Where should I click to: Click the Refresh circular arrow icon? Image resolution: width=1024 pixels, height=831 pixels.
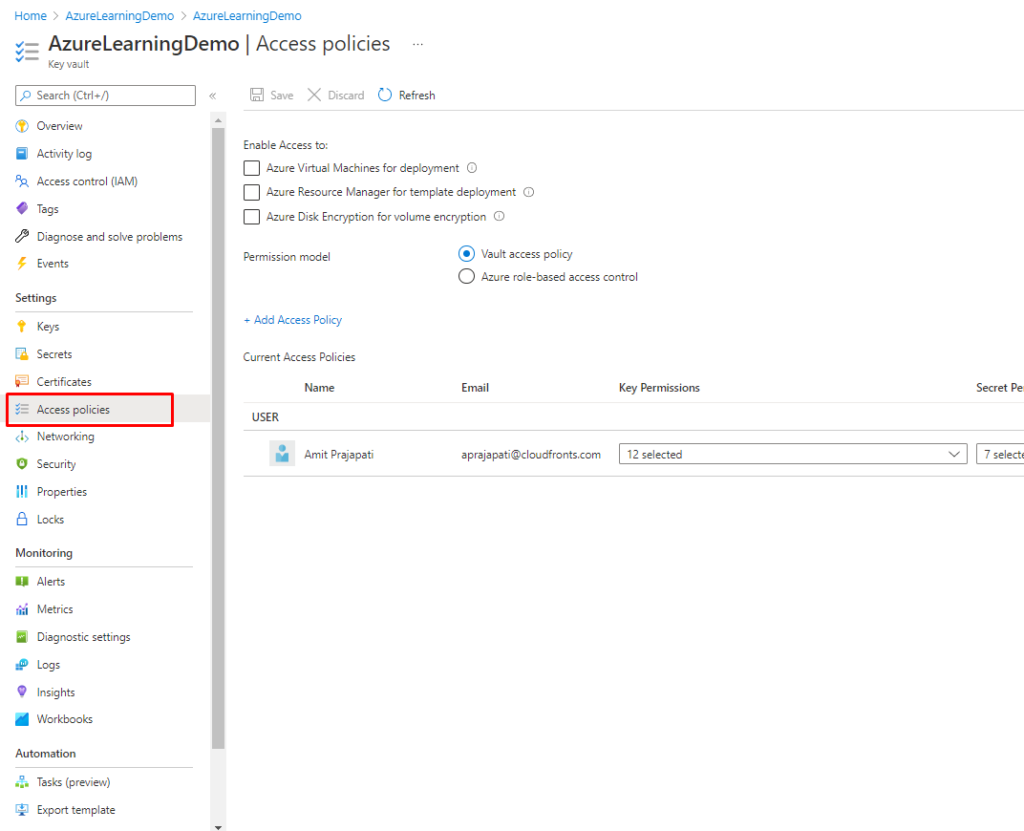[x=385, y=95]
